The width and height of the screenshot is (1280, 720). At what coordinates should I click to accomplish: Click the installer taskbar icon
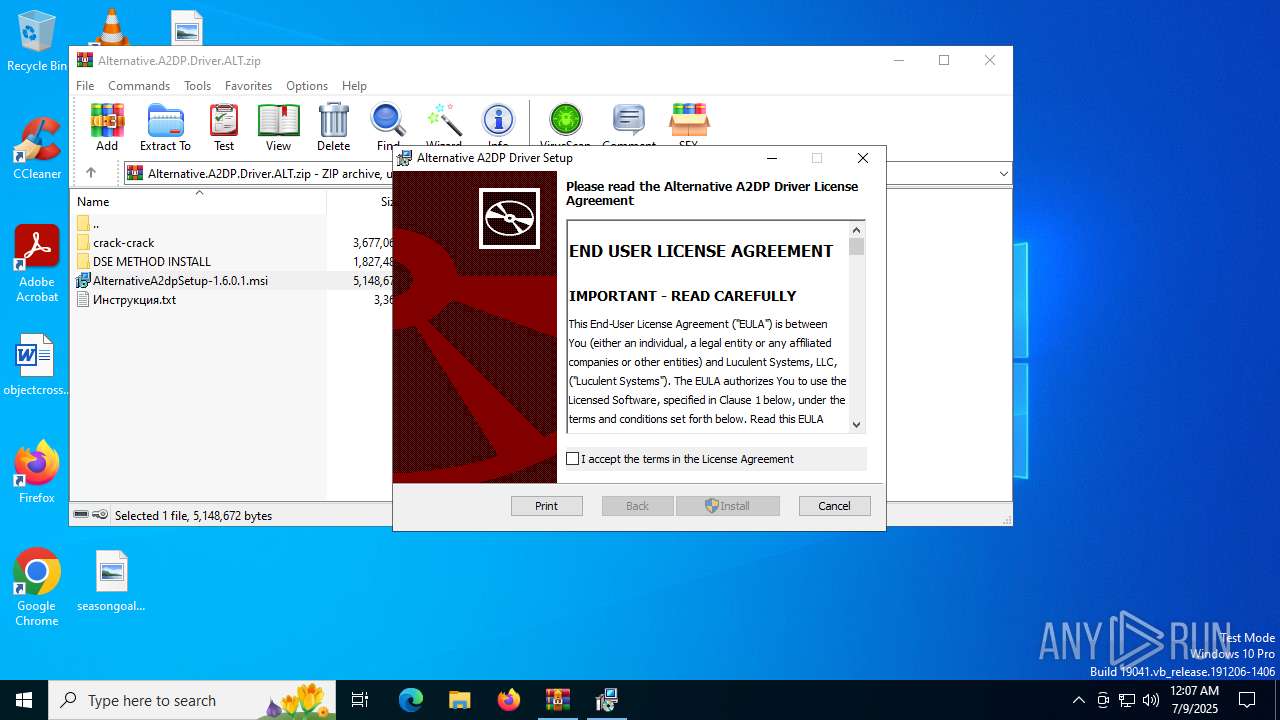(606, 700)
